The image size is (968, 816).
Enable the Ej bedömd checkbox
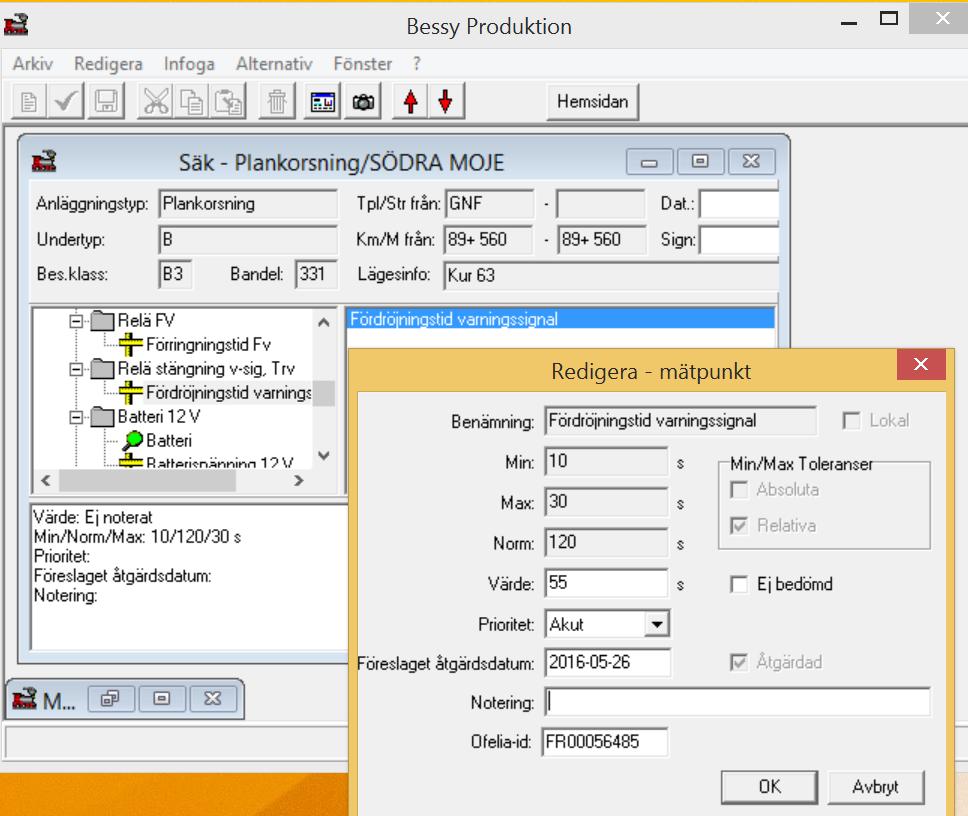739,584
